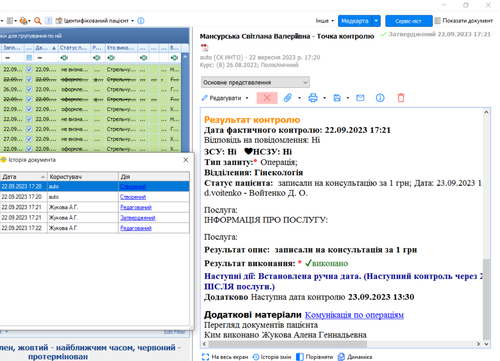Sort history by the Дата header
Screen dimensions: 500x361
point(23,177)
